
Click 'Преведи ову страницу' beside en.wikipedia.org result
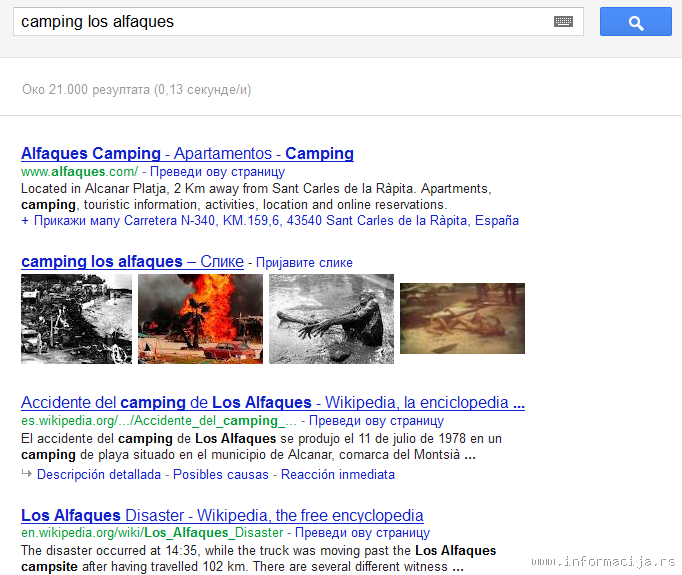[x=362, y=533]
